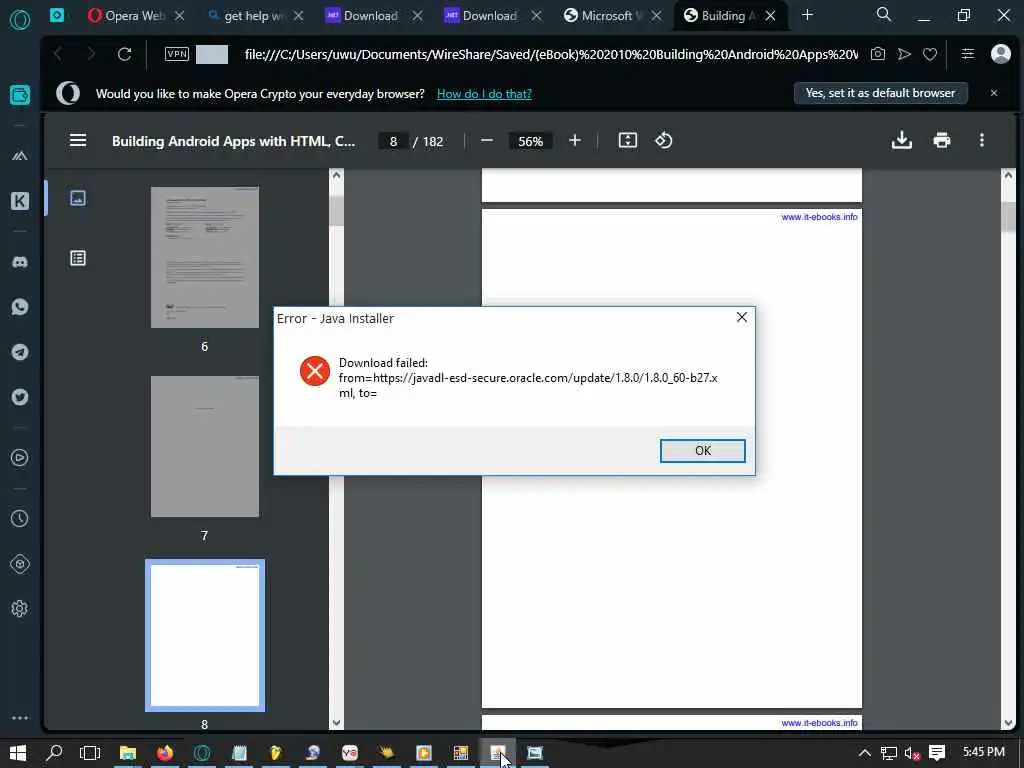
Task: Open Settings gear in Opera sidebar
Action: click(x=20, y=609)
